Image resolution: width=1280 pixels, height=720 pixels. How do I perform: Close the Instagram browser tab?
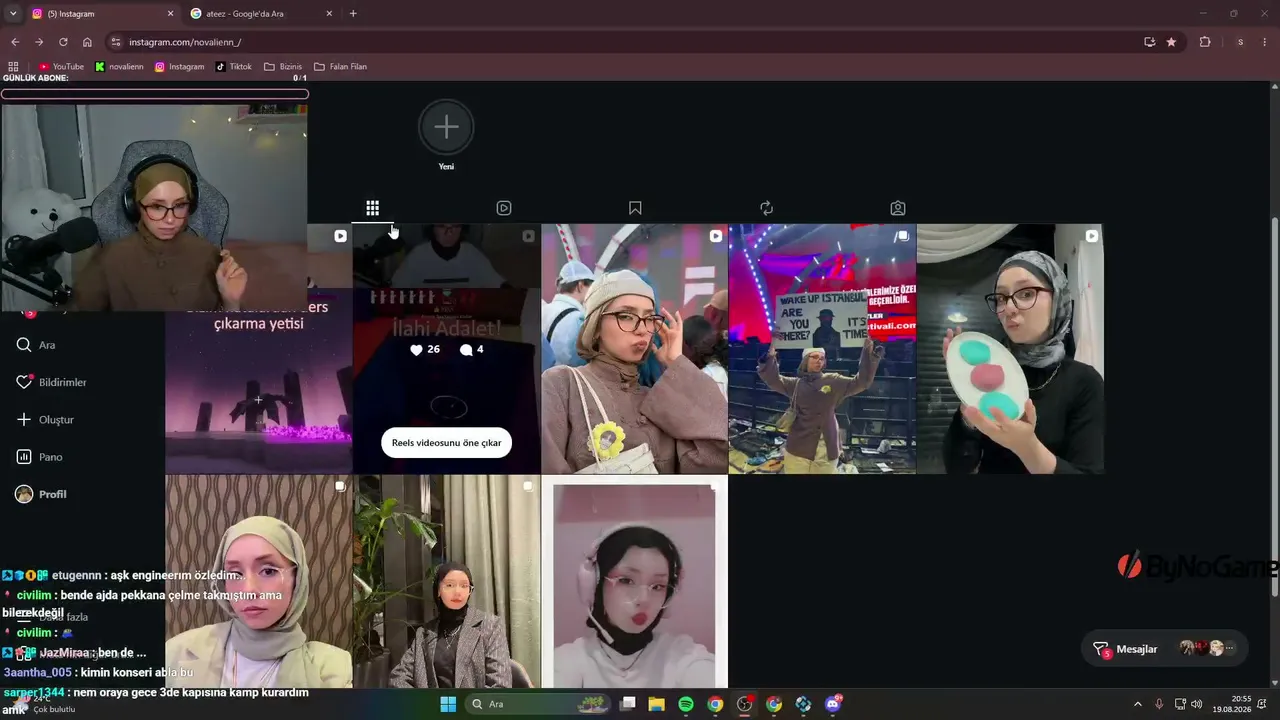point(170,14)
